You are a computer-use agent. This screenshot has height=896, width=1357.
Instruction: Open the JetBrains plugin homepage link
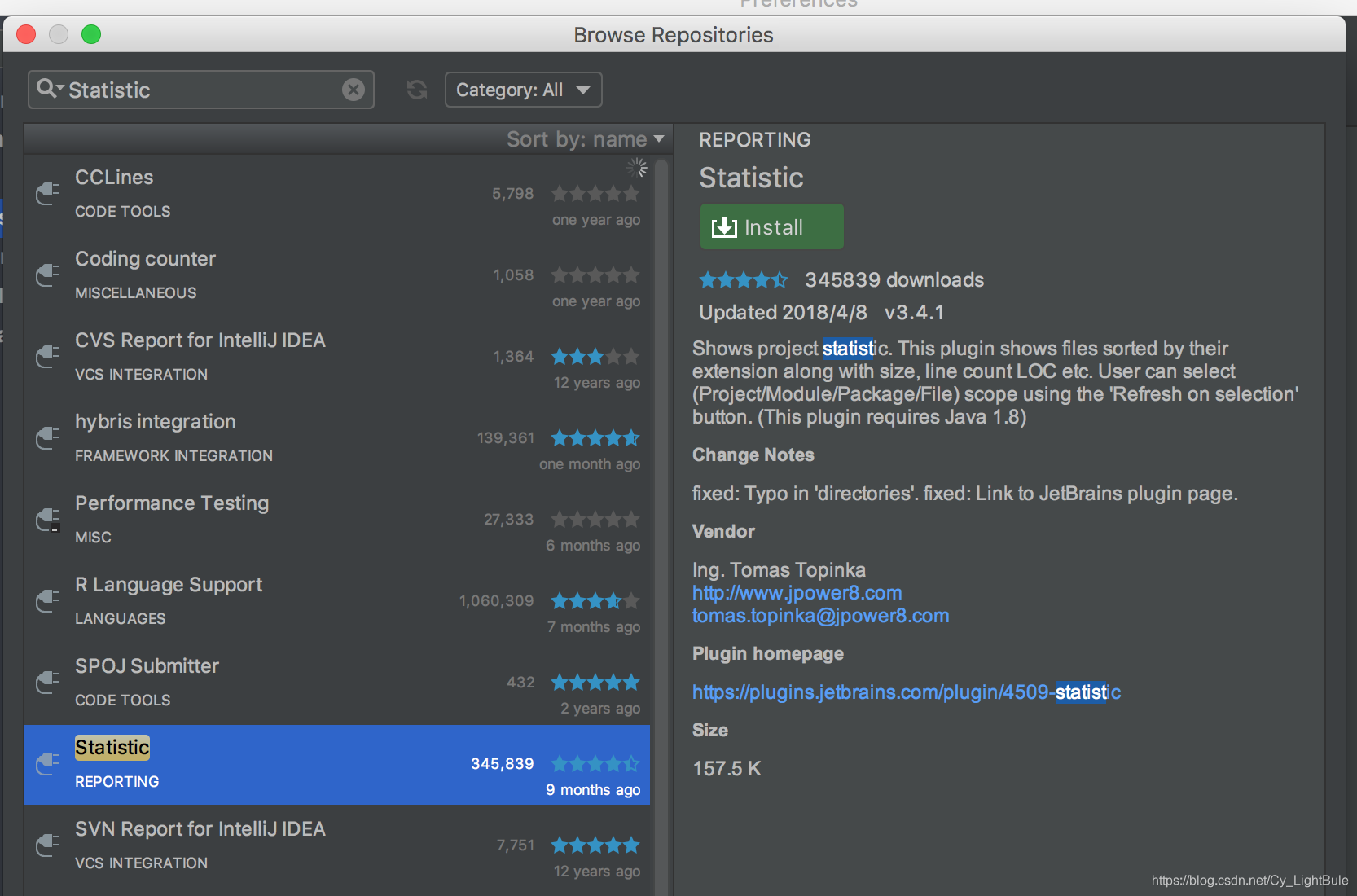[907, 692]
